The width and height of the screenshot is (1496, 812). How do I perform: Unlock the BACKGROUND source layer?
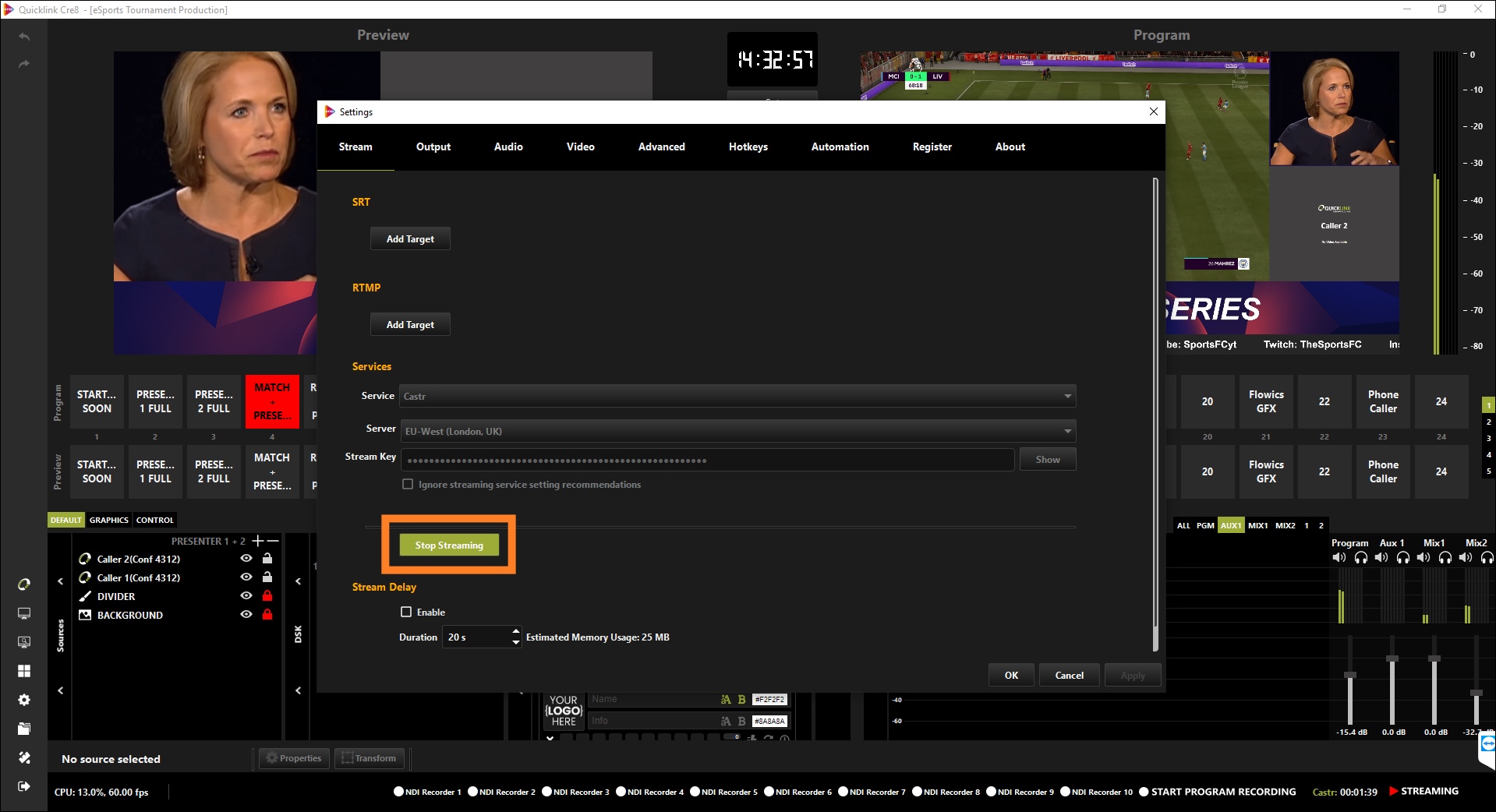267,615
